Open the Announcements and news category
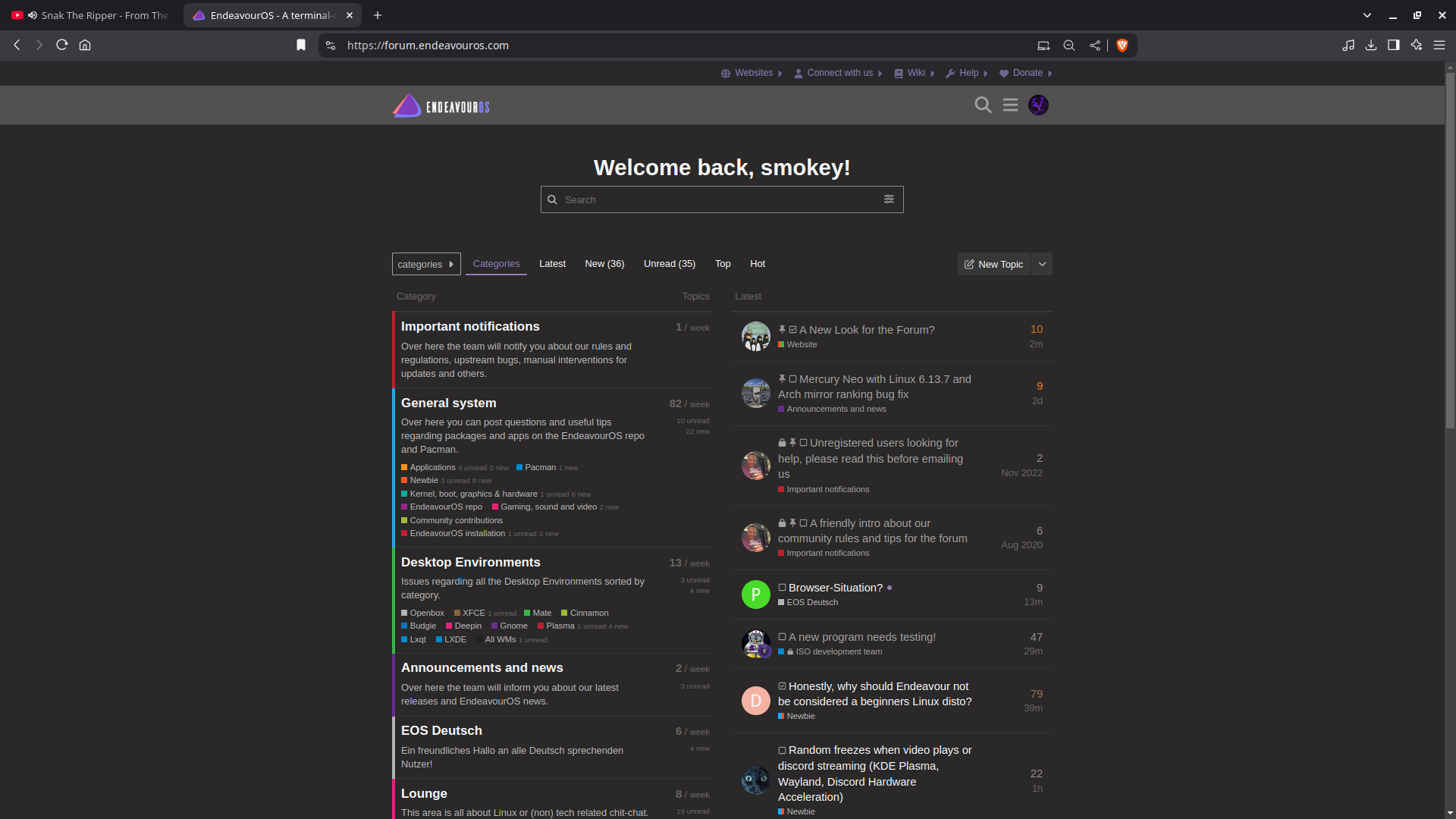The width and height of the screenshot is (1456, 819). coord(482,668)
